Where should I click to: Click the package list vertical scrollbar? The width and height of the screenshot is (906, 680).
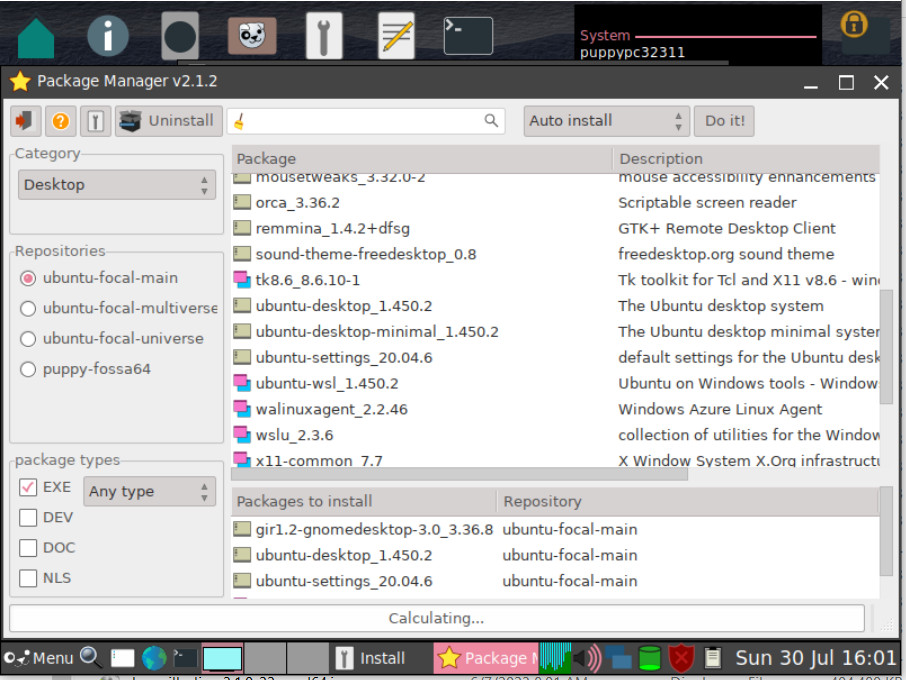[x=886, y=347]
